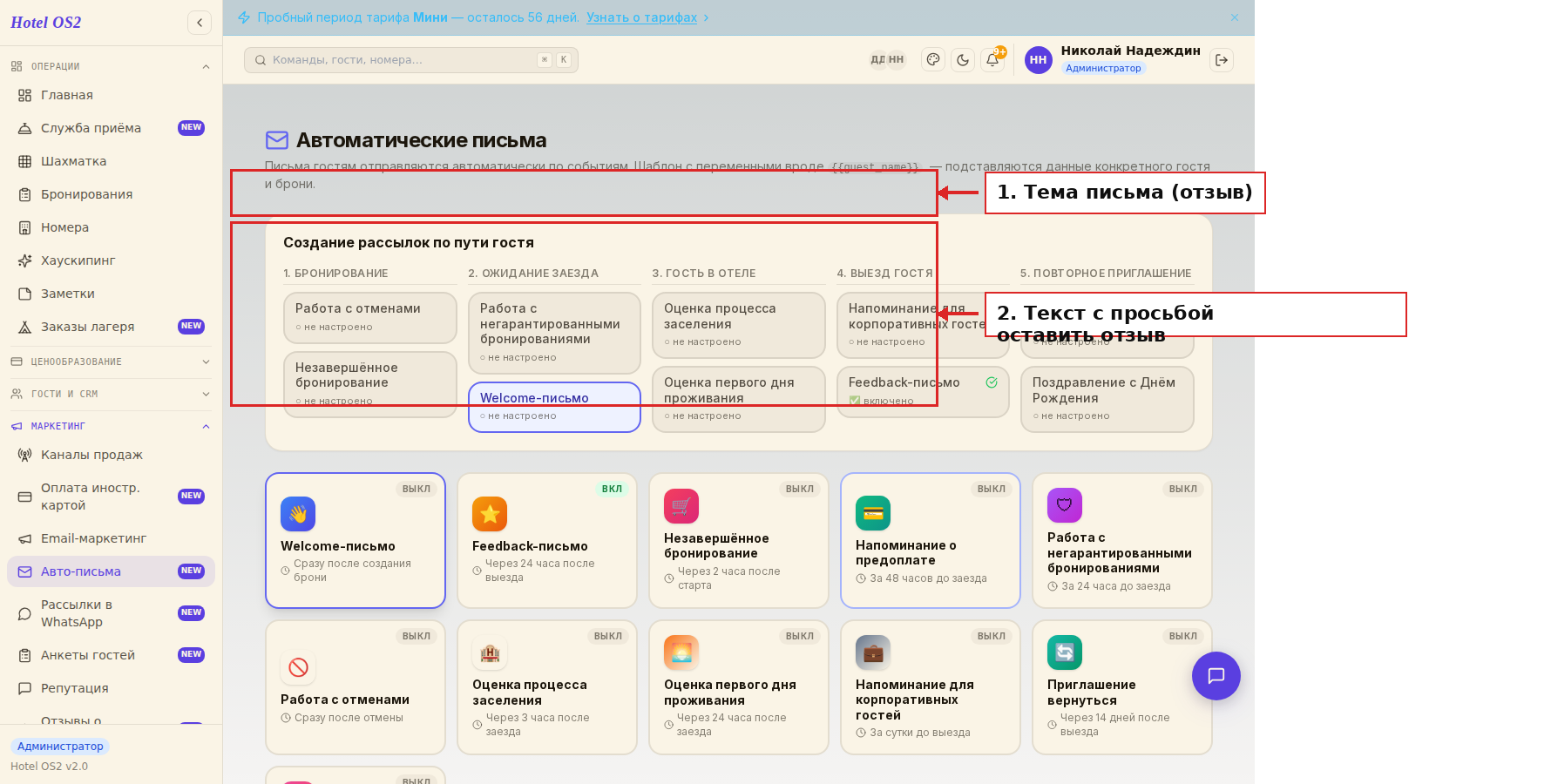Click the search magnifier icon
This screenshot has height=784, width=1551.
click(x=261, y=60)
